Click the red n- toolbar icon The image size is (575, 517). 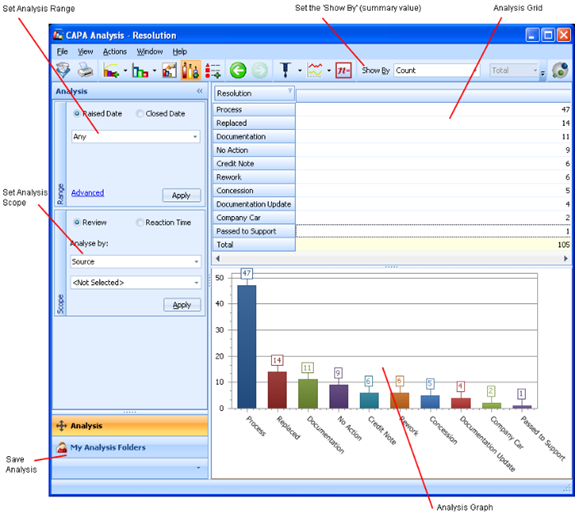click(343, 70)
